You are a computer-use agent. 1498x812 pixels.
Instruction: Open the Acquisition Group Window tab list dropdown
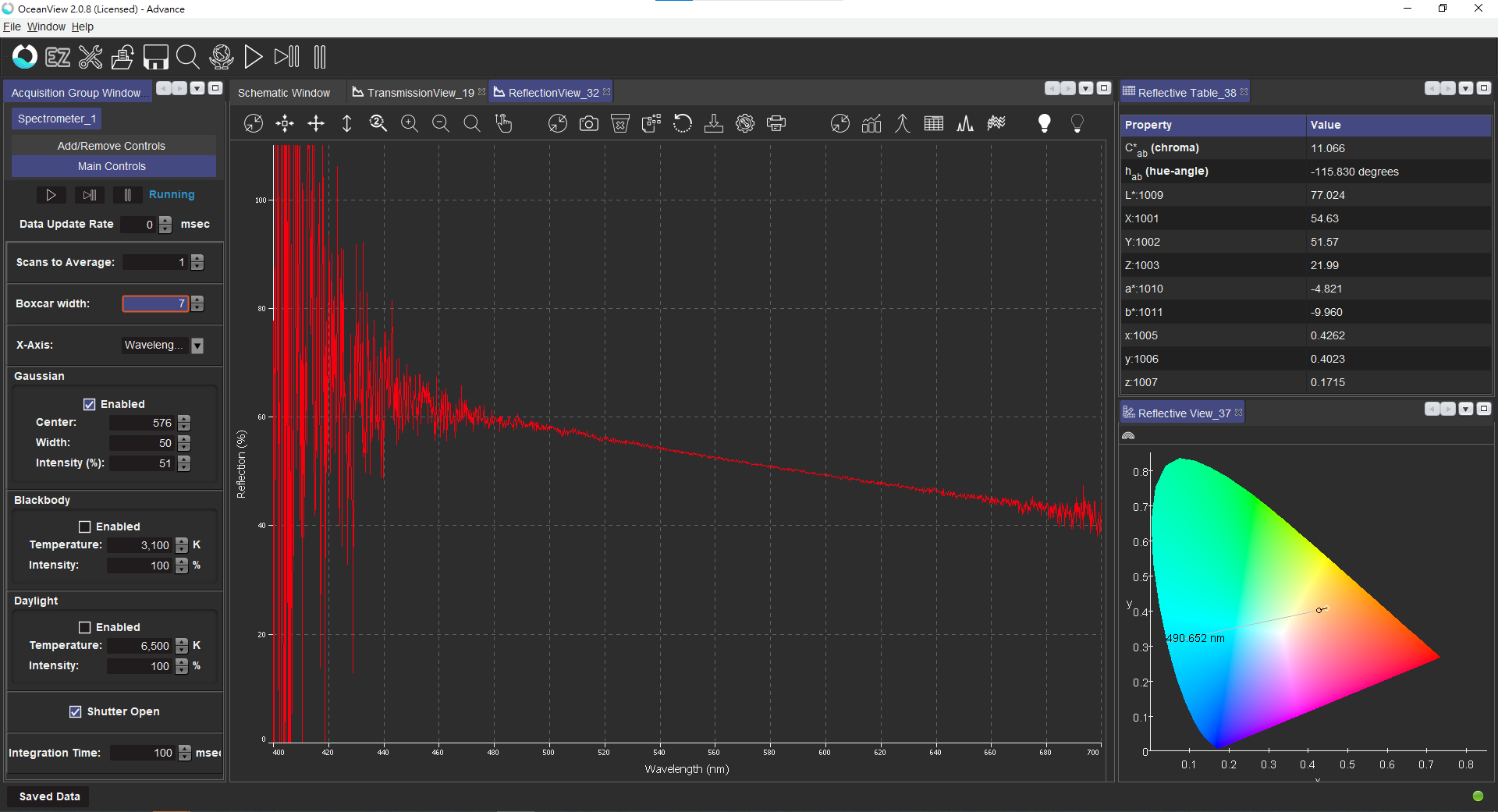(197, 89)
